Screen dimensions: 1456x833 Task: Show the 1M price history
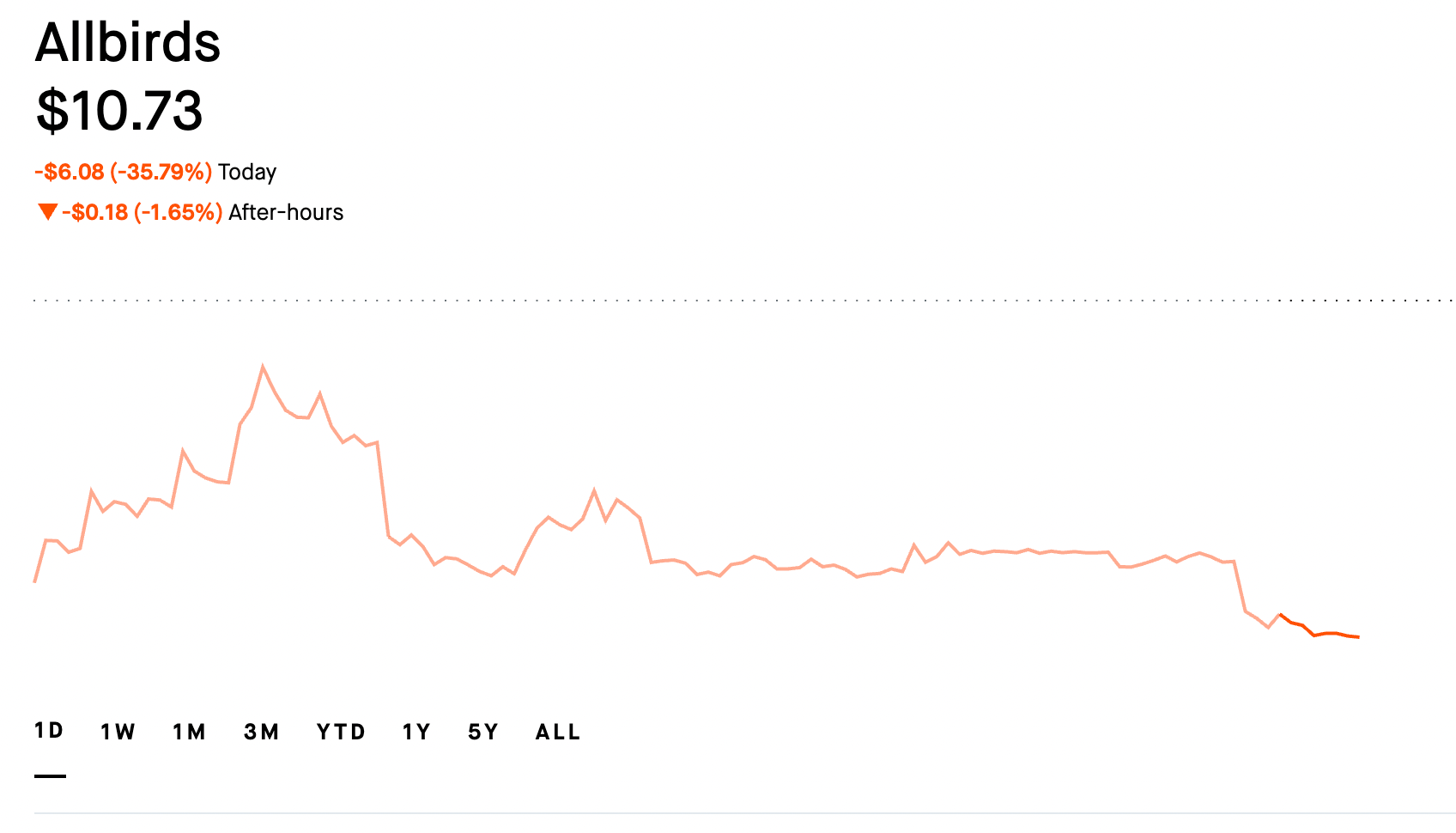189,732
